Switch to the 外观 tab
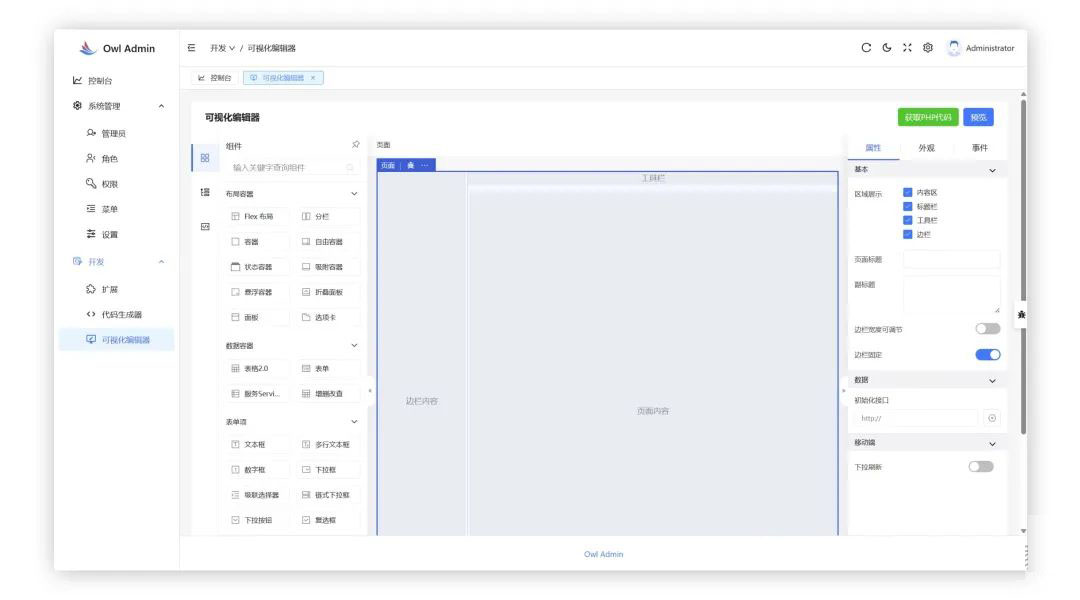 926,148
